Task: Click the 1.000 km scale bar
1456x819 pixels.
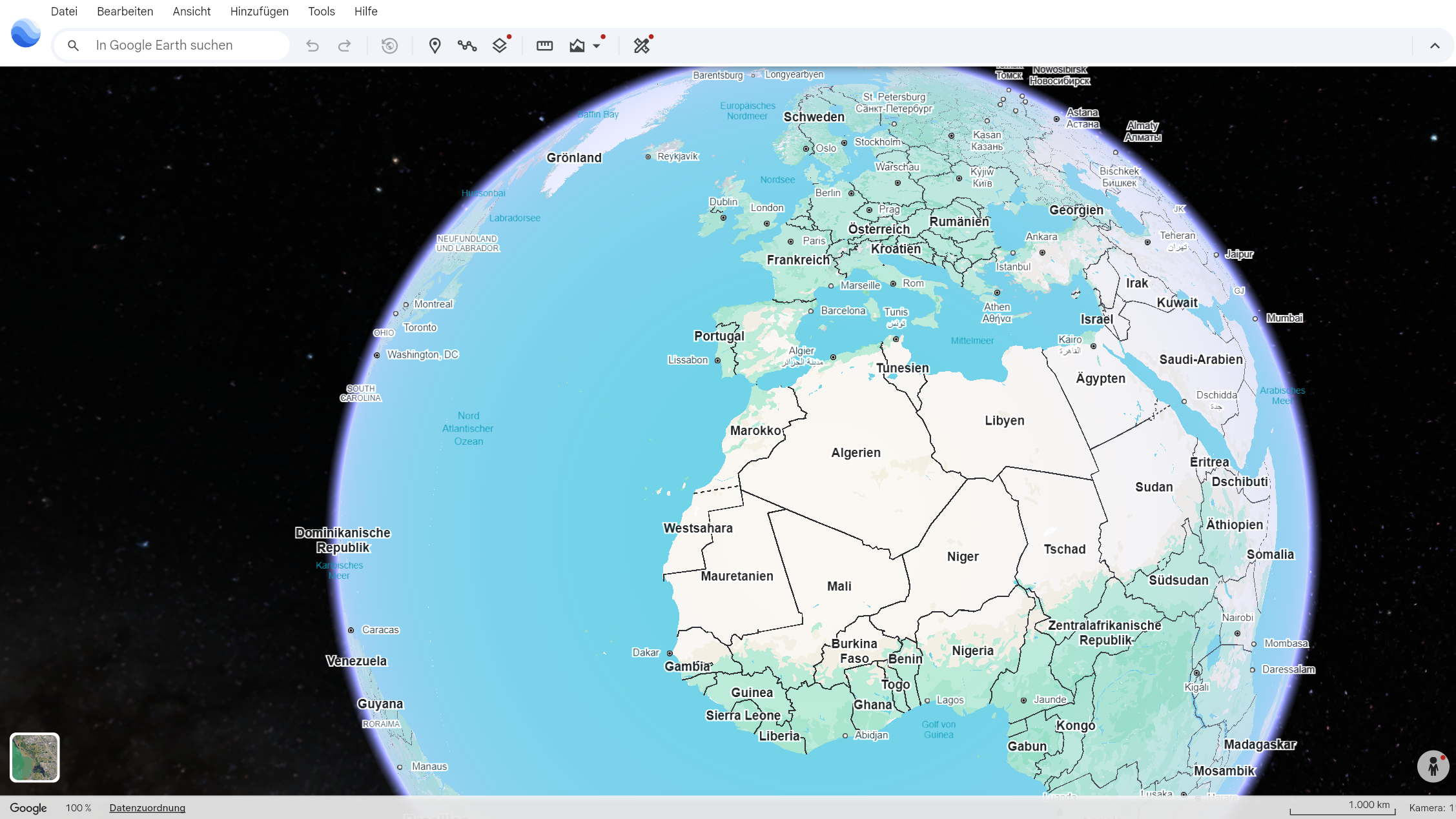Action: 1343,807
